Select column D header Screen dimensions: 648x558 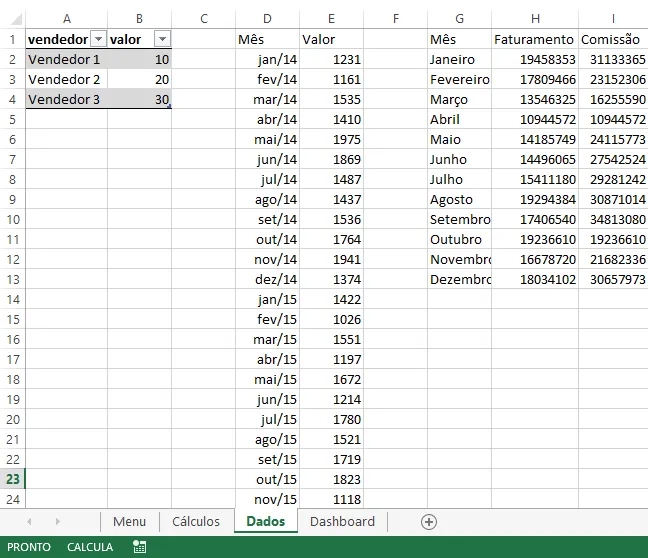coord(267,19)
